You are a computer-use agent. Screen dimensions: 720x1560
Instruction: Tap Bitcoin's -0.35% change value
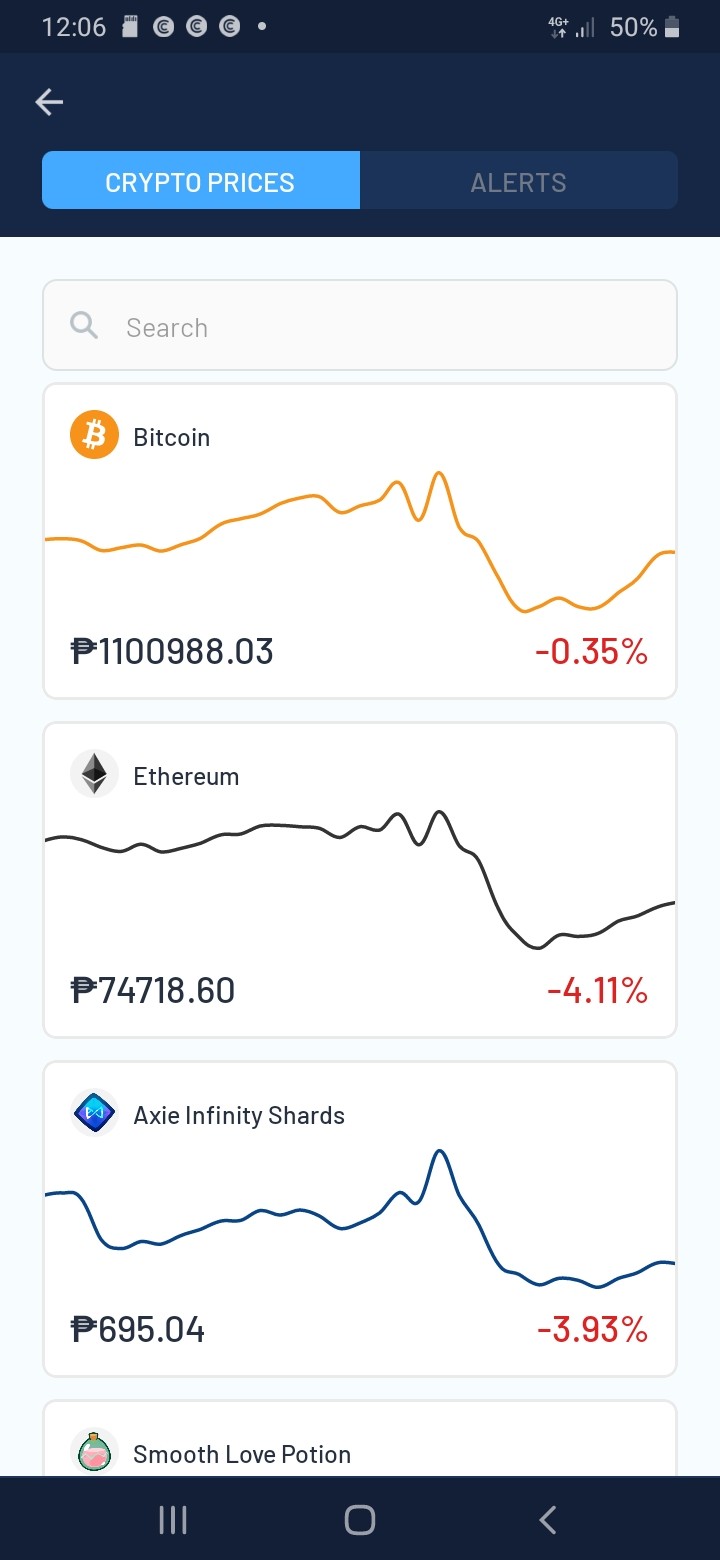591,652
